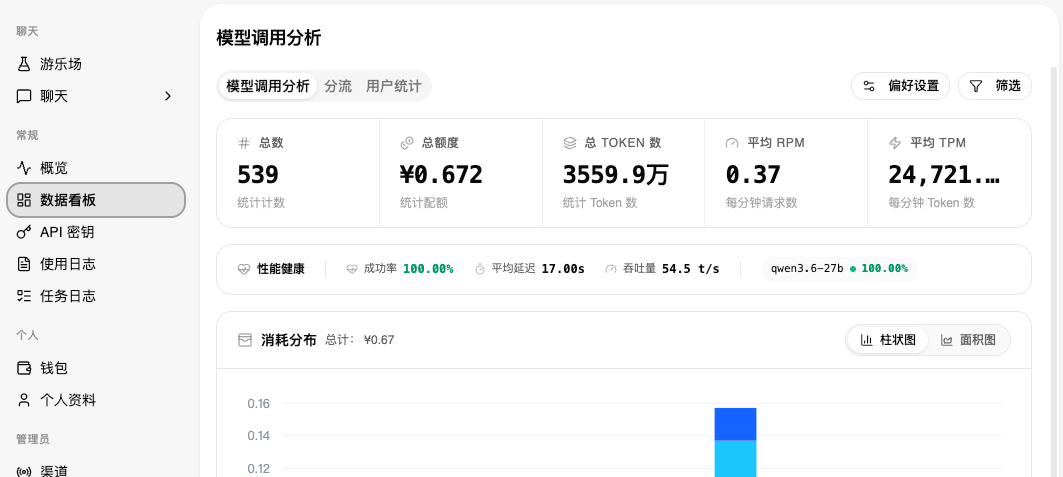Switch chart to 柱状图 bar view

pos(887,340)
